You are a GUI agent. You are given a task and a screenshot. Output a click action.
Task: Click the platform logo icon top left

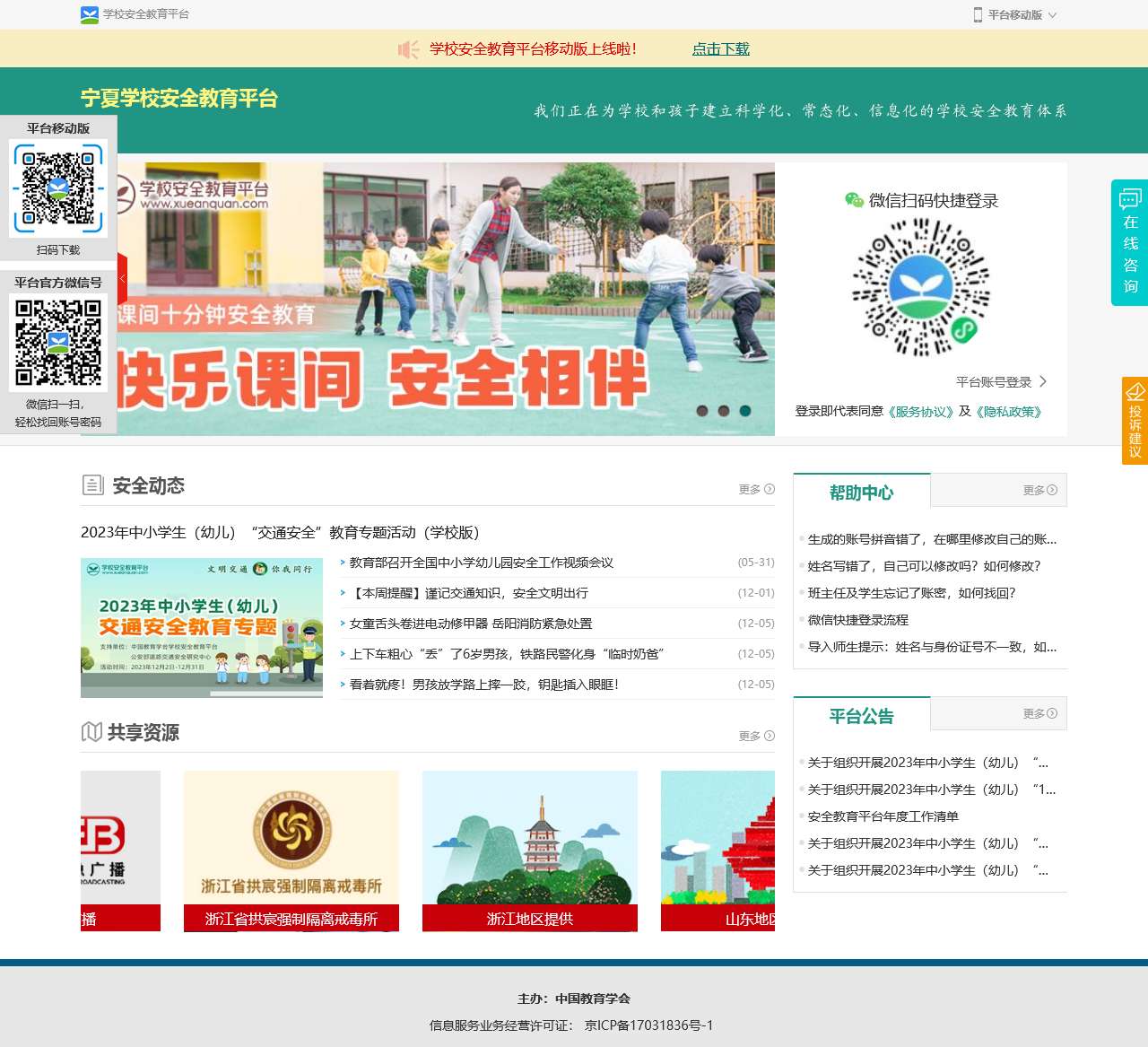click(x=87, y=13)
